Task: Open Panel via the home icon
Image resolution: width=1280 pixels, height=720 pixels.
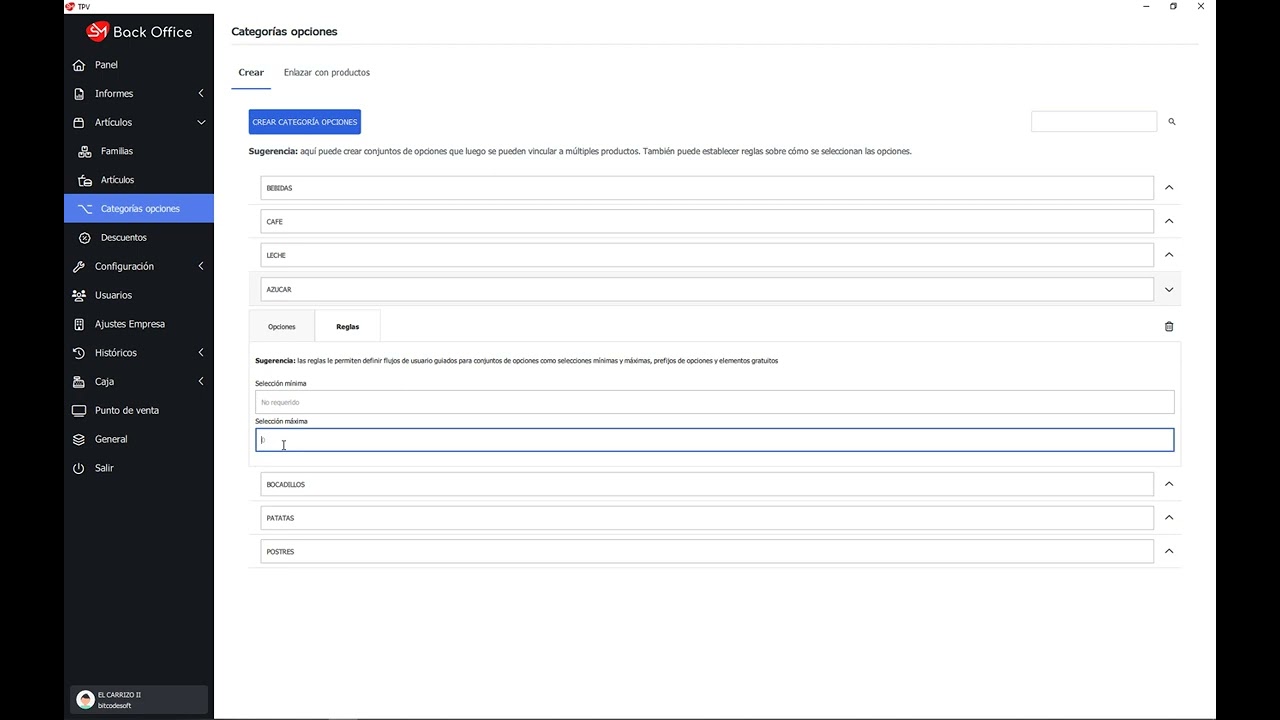Action: (x=79, y=65)
